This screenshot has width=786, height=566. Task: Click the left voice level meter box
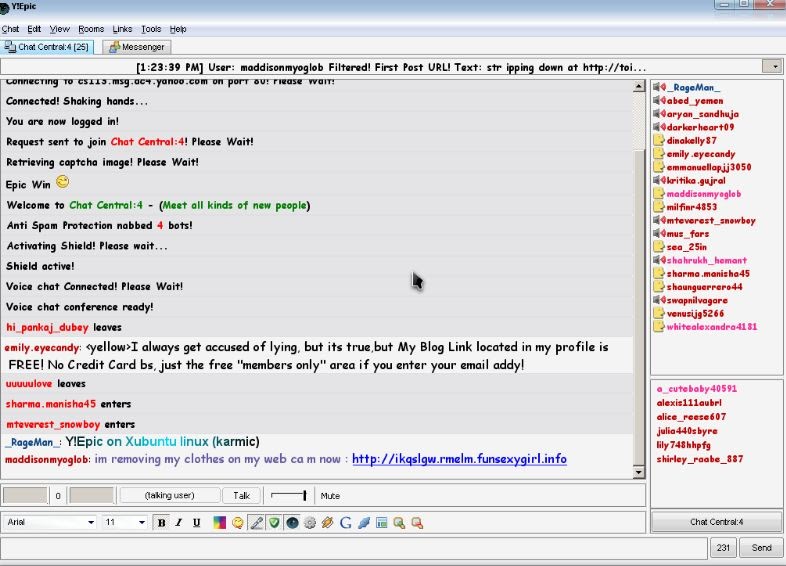click(25, 495)
